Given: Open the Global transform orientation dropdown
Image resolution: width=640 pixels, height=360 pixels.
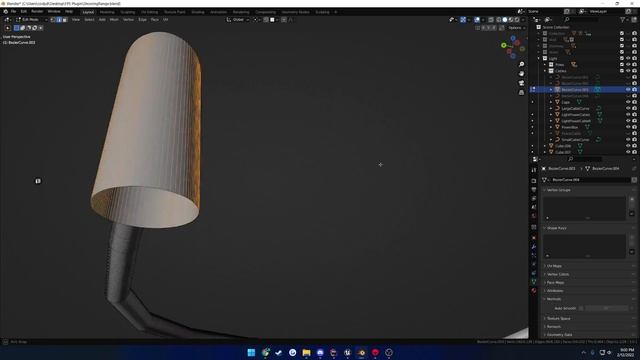Looking at the screenshot, I should pyautogui.click(x=238, y=20).
